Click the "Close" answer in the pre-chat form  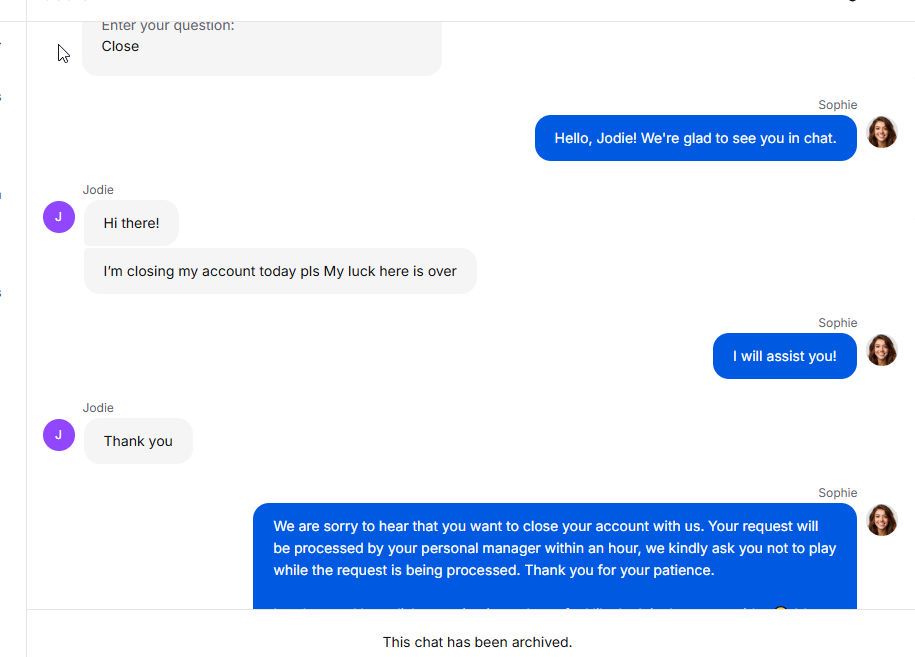click(x=120, y=46)
